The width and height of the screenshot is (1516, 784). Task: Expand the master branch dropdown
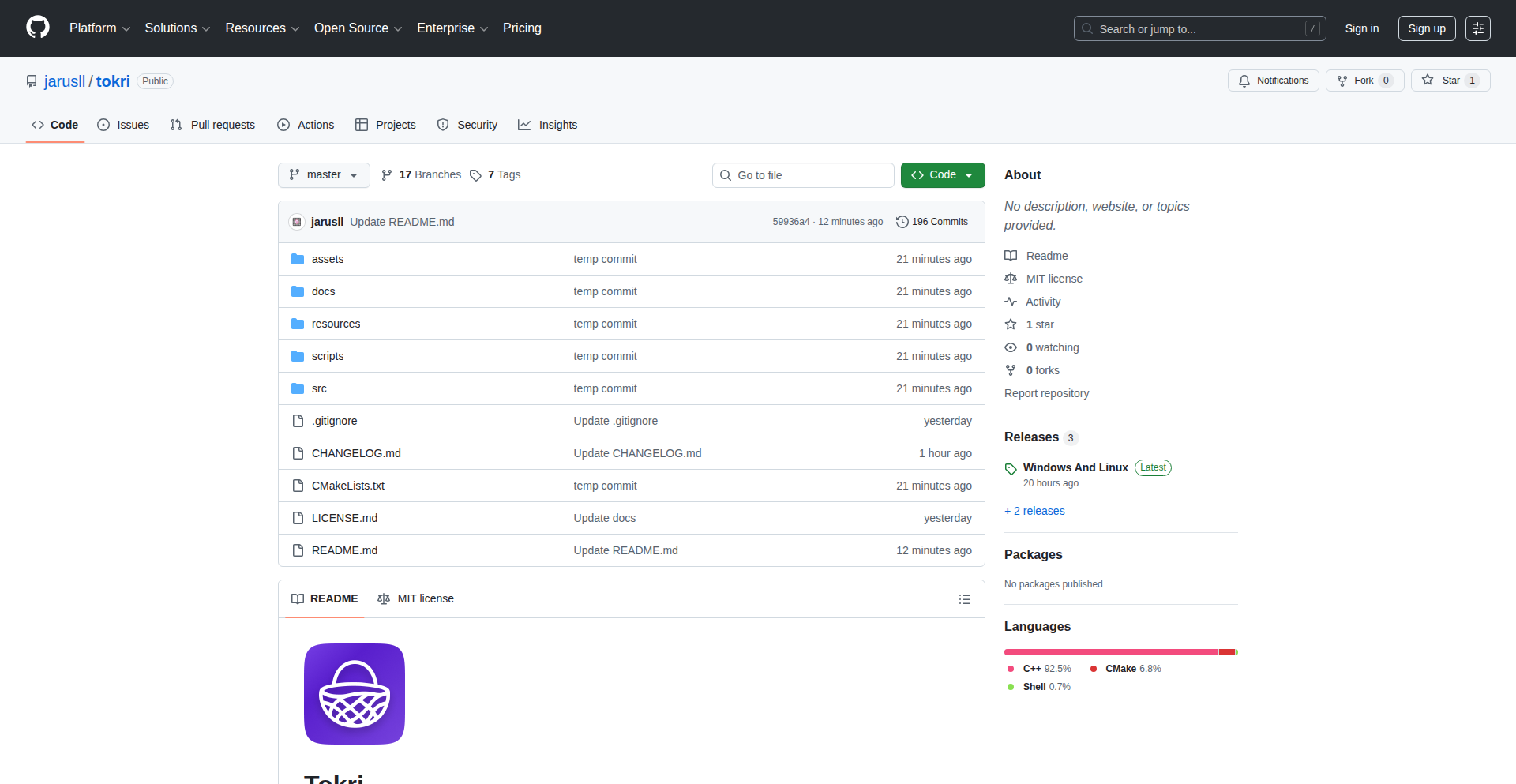pos(324,175)
